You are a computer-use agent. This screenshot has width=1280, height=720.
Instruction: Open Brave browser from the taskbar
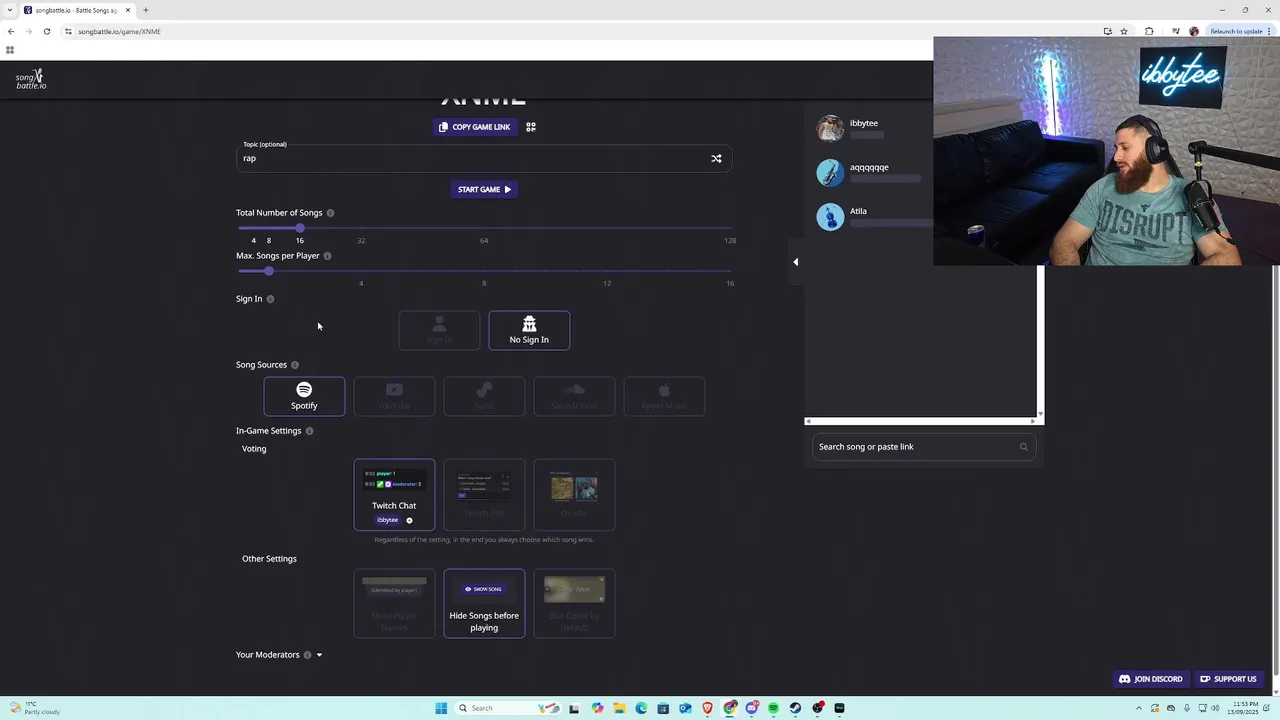[x=708, y=708]
